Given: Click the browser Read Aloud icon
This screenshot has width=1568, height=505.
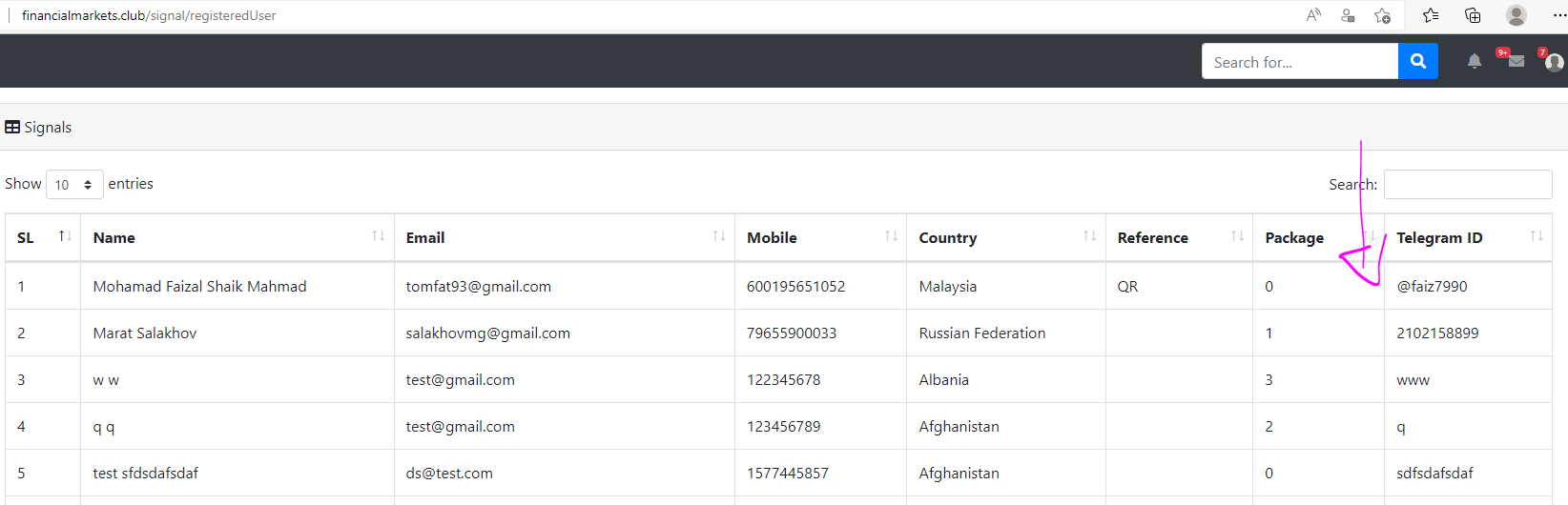Looking at the screenshot, I should 1313,15.
